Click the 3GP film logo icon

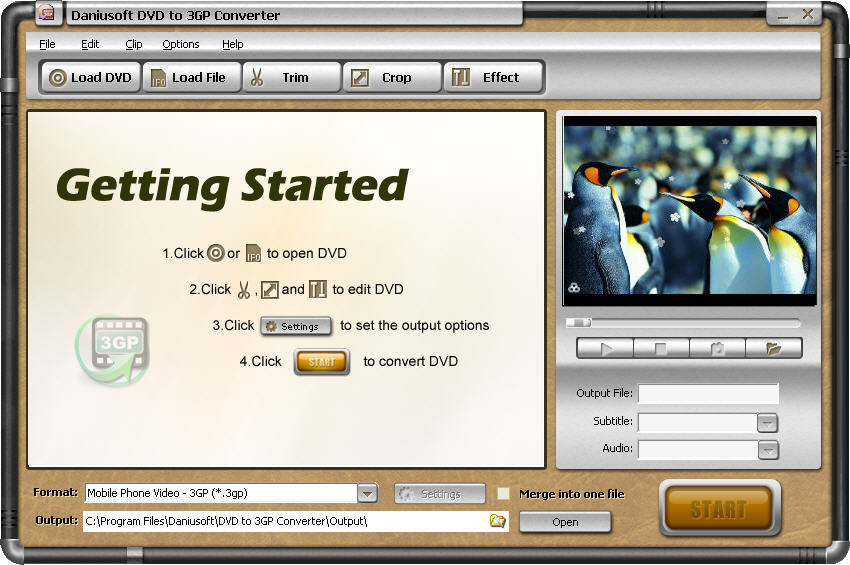point(113,350)
